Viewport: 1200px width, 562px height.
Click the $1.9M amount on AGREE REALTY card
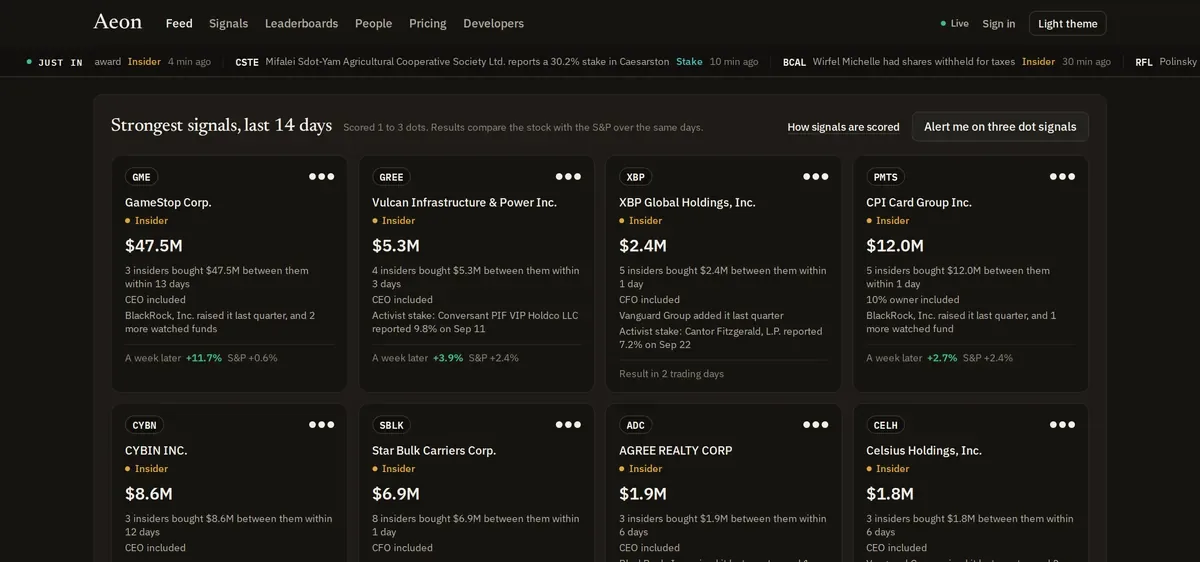pyautogui.click(x=643, y=493)
